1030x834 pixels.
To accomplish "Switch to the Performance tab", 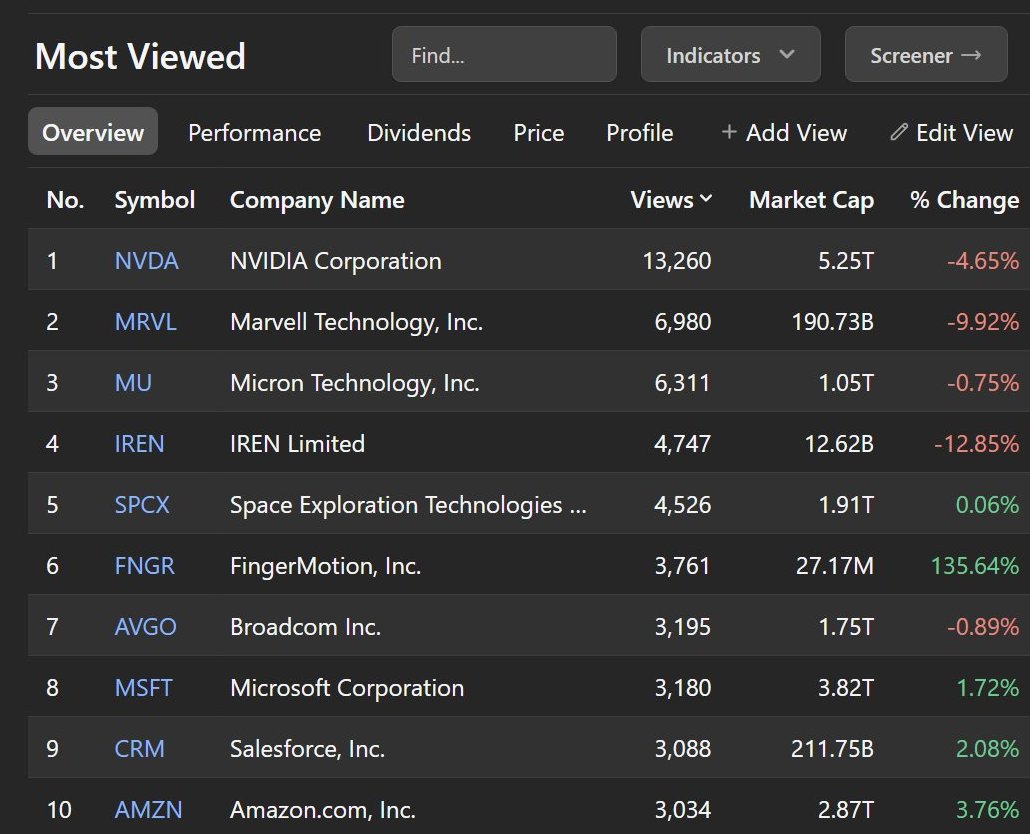I will pos(254,133).
